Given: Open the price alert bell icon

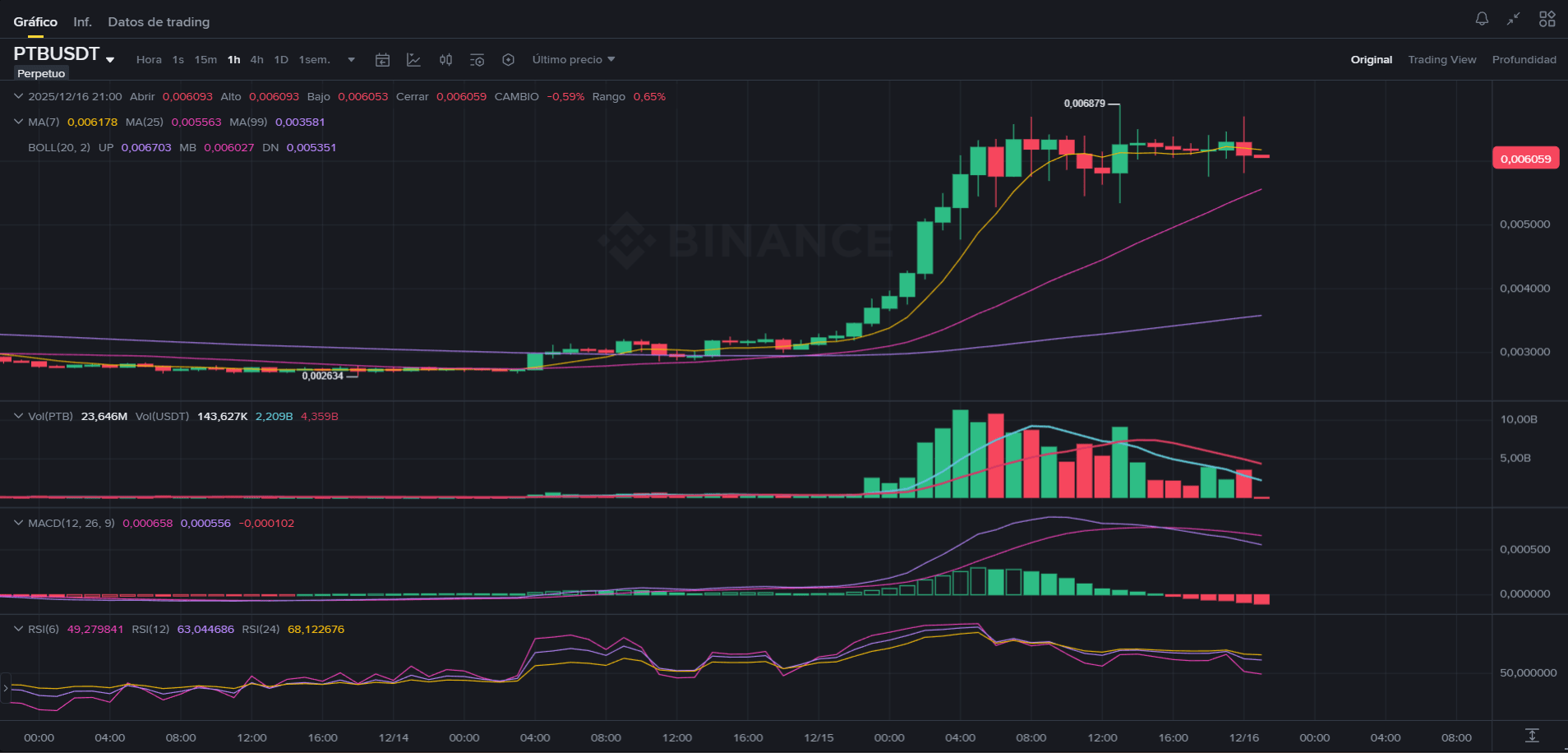Looking at the screenshot, I should [x=1482, y=19].
